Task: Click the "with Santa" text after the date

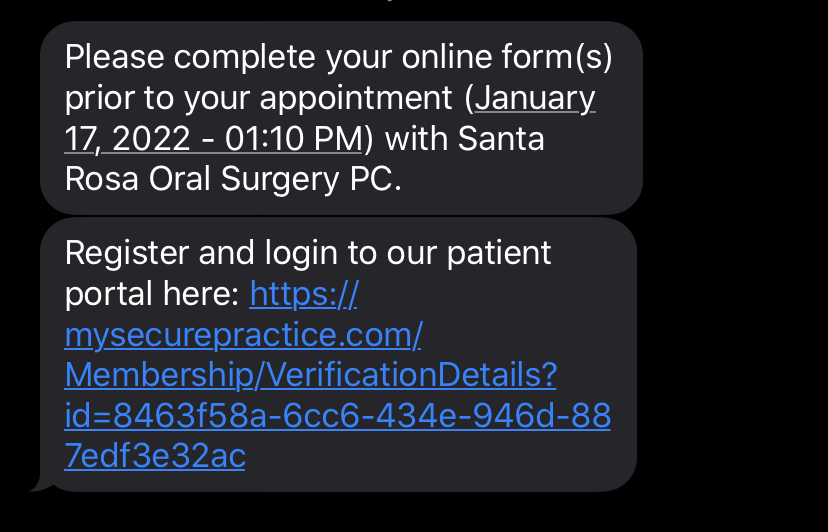Action: tap(465, 138)
